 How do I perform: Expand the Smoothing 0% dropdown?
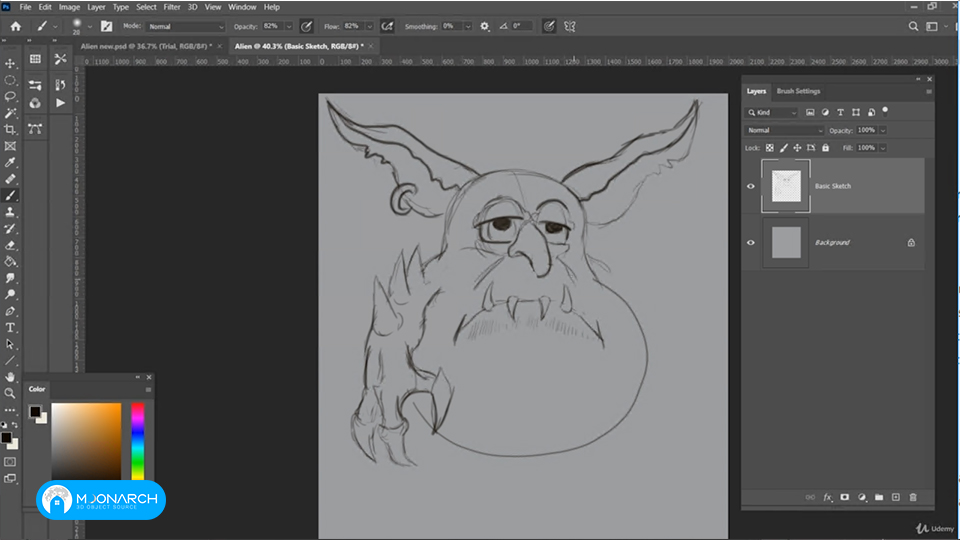[468, 26]
